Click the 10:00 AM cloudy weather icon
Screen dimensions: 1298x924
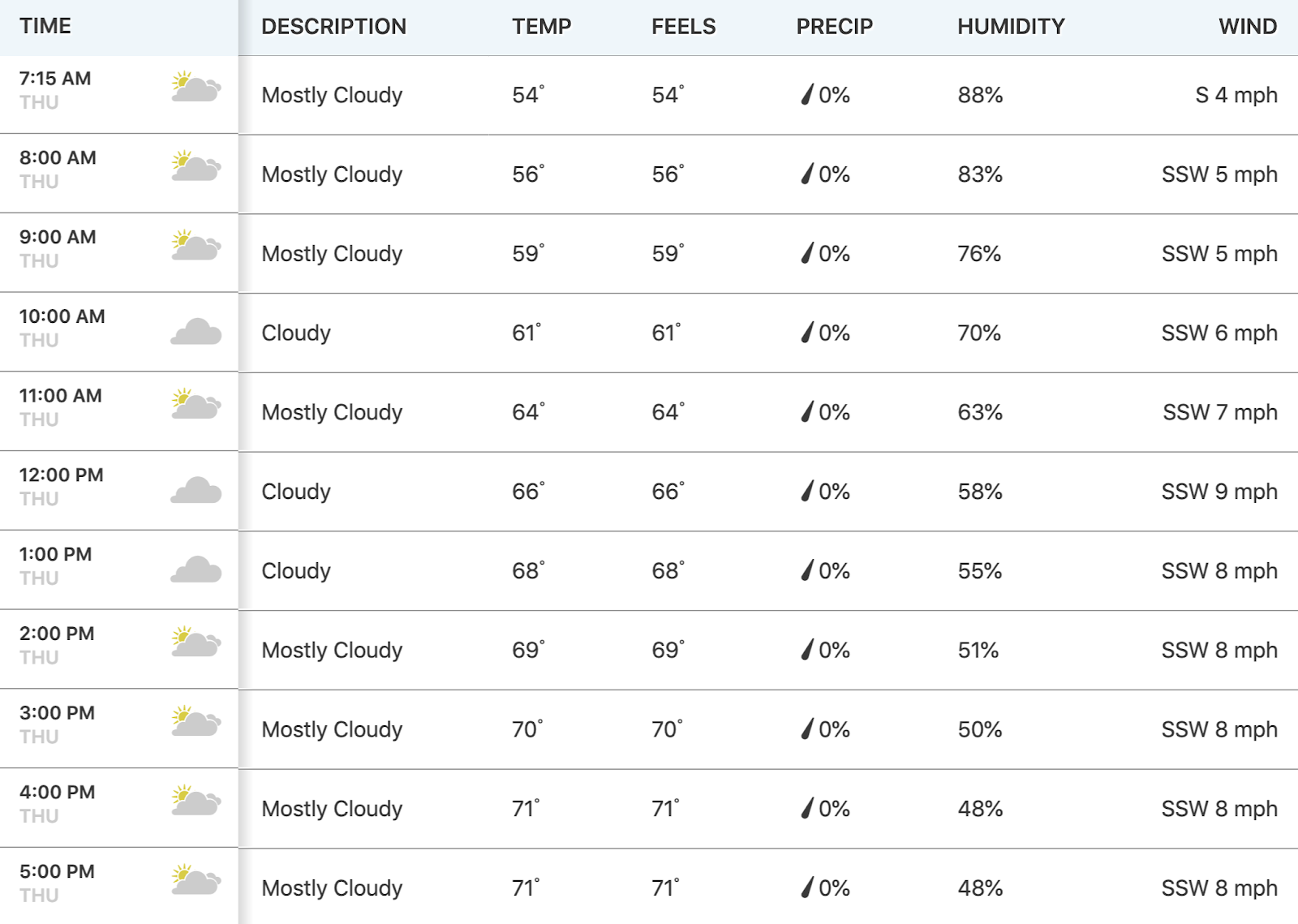tap(196, 332)
